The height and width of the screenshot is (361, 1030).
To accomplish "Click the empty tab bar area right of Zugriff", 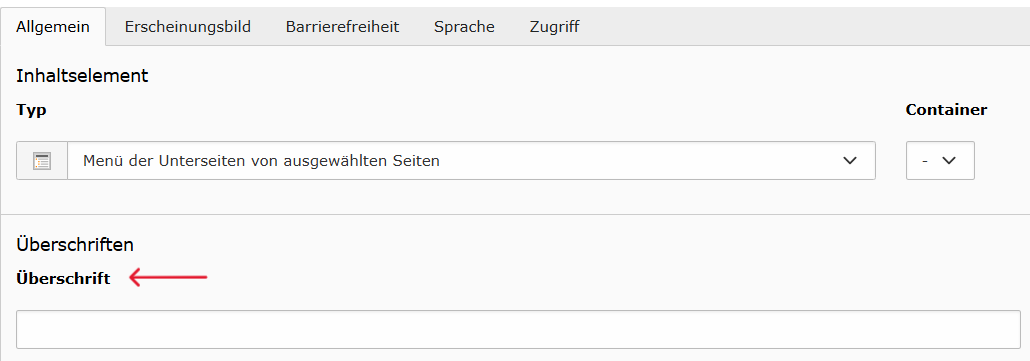I will tap(813, 27).
